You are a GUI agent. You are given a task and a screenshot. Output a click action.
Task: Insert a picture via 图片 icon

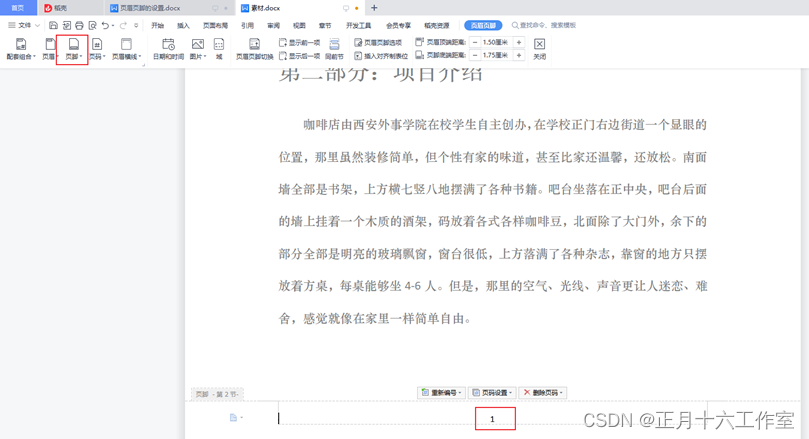198,49
